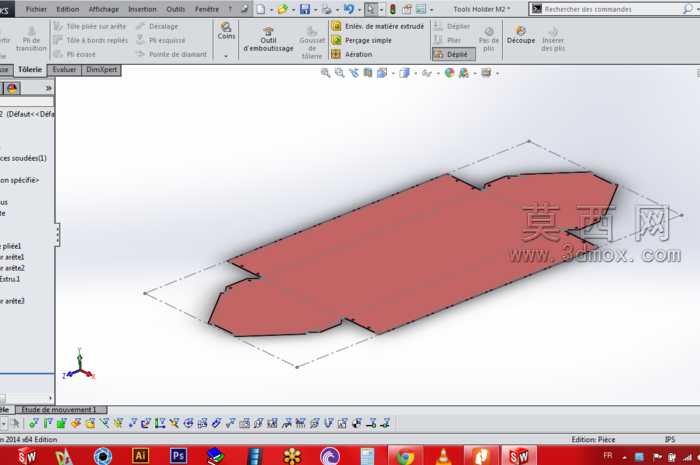Viewport: 700px width, 465px height.
Task: Click the Print icon
Action: click(x=327, y=9)
